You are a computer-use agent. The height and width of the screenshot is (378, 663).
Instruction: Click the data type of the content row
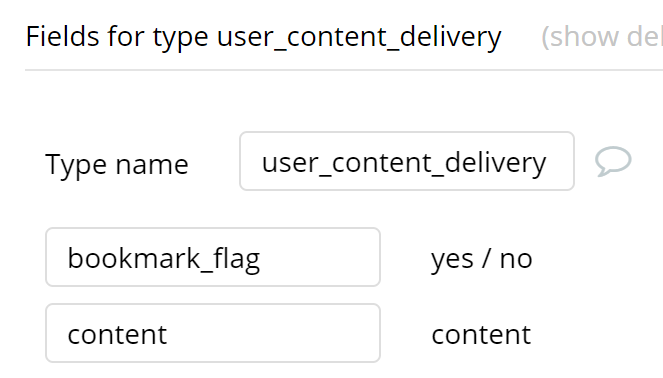[481, 335]
